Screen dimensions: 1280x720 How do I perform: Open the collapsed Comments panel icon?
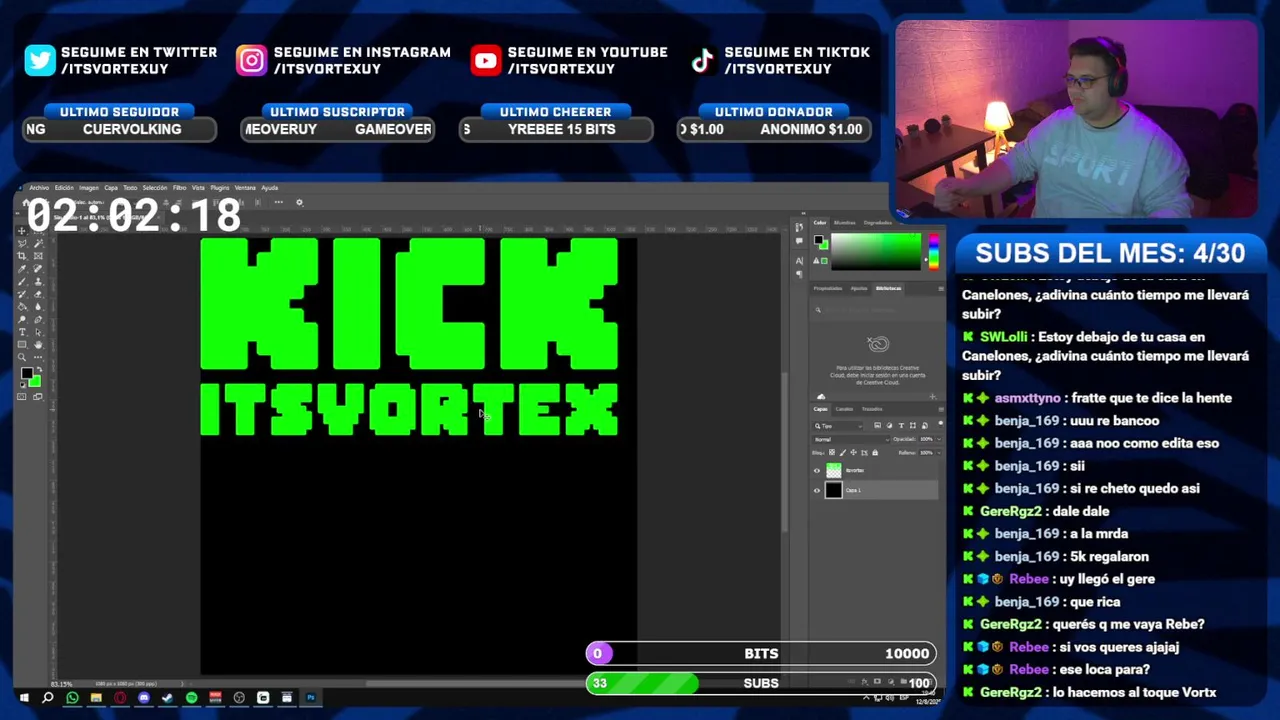pos(799,241)
